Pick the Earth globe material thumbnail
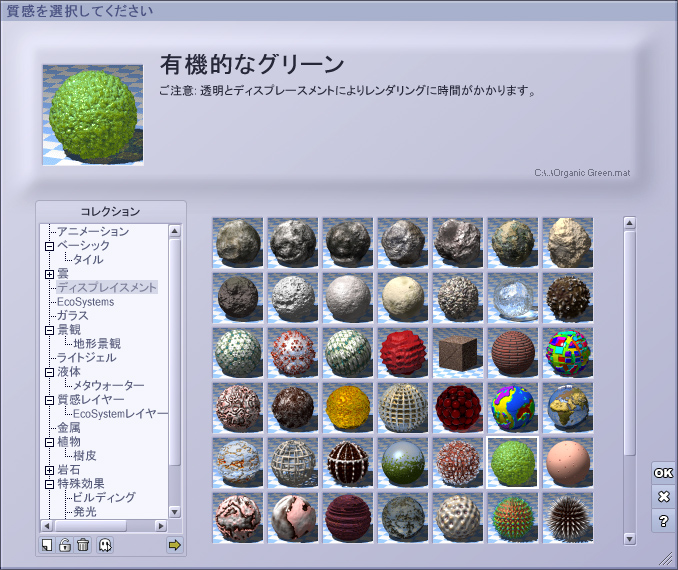 click(568, 406)
